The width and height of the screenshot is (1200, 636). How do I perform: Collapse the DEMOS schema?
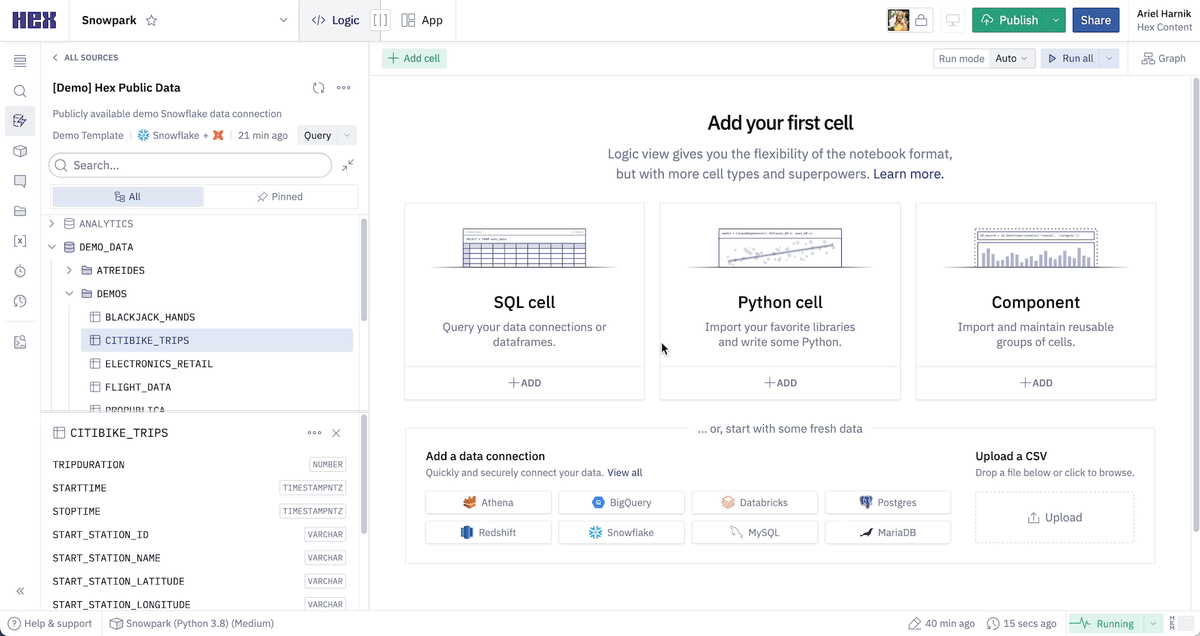[x=70, y=294]
